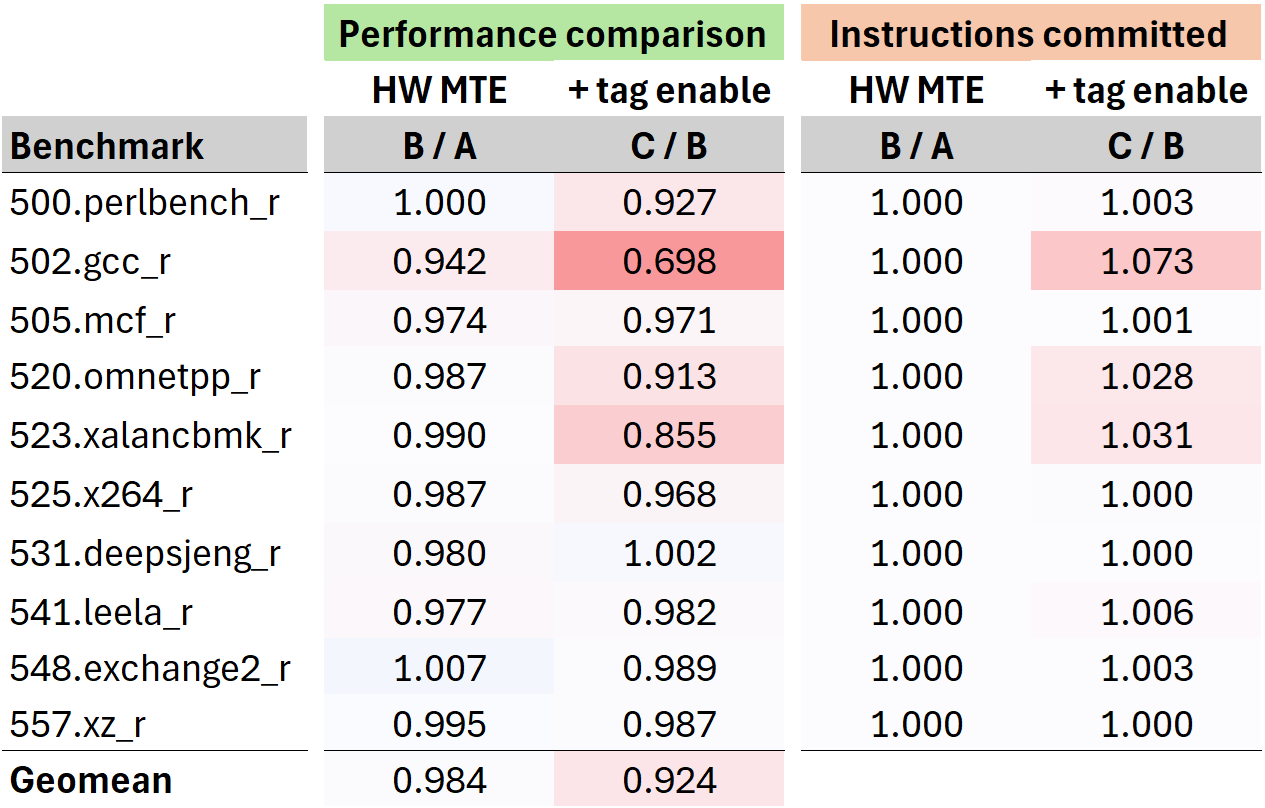Click the 541.leela_r row label
The image size is (1265, 808).
pyautogui.click(x=101, y=612)
